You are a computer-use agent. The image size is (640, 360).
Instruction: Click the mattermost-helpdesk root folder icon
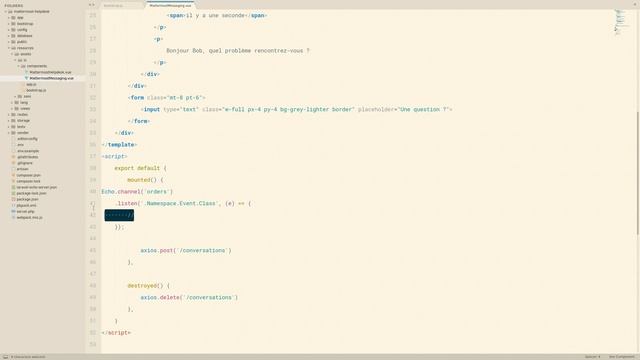10,11
